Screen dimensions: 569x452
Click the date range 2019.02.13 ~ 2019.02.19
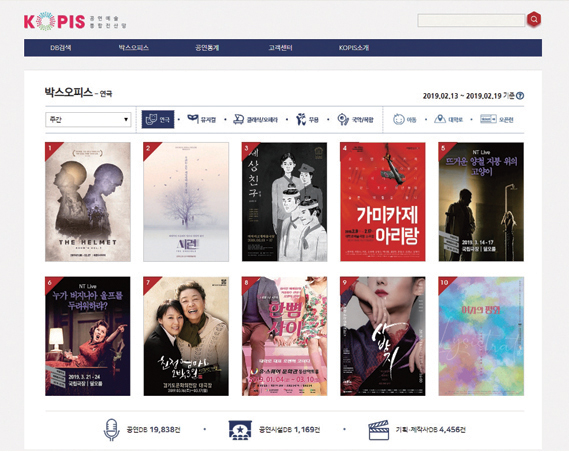pyautogui.click(x=462, y=96)
